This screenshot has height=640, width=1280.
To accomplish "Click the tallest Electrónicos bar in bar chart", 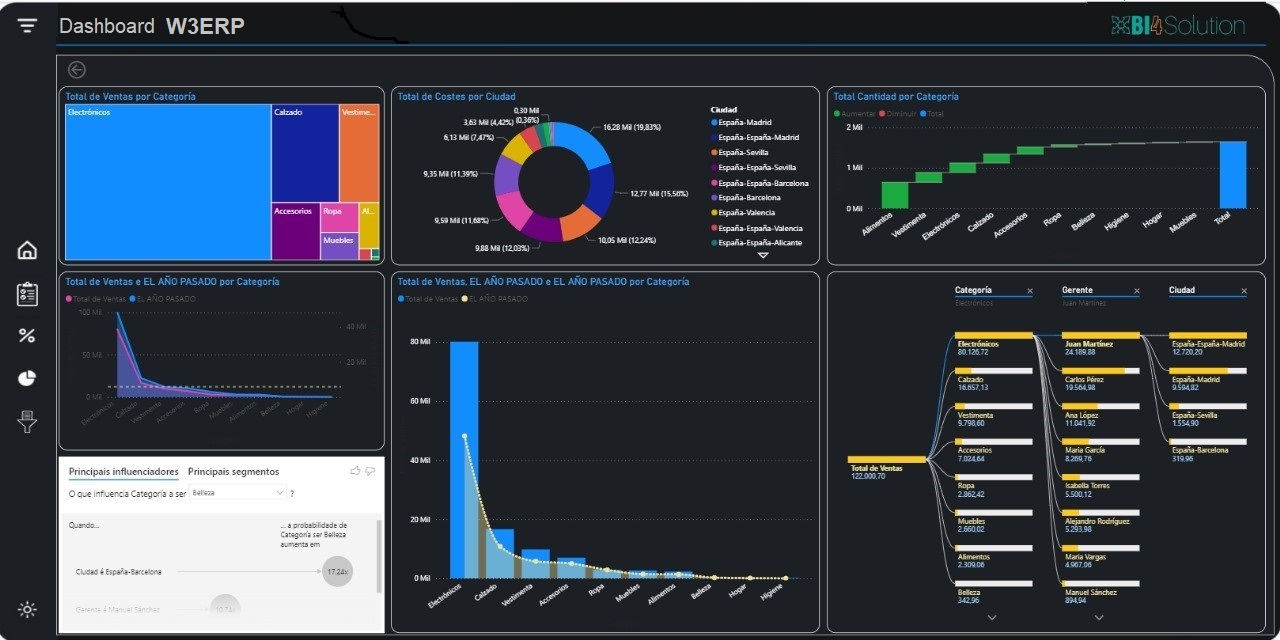I will [x=464, y=460].
